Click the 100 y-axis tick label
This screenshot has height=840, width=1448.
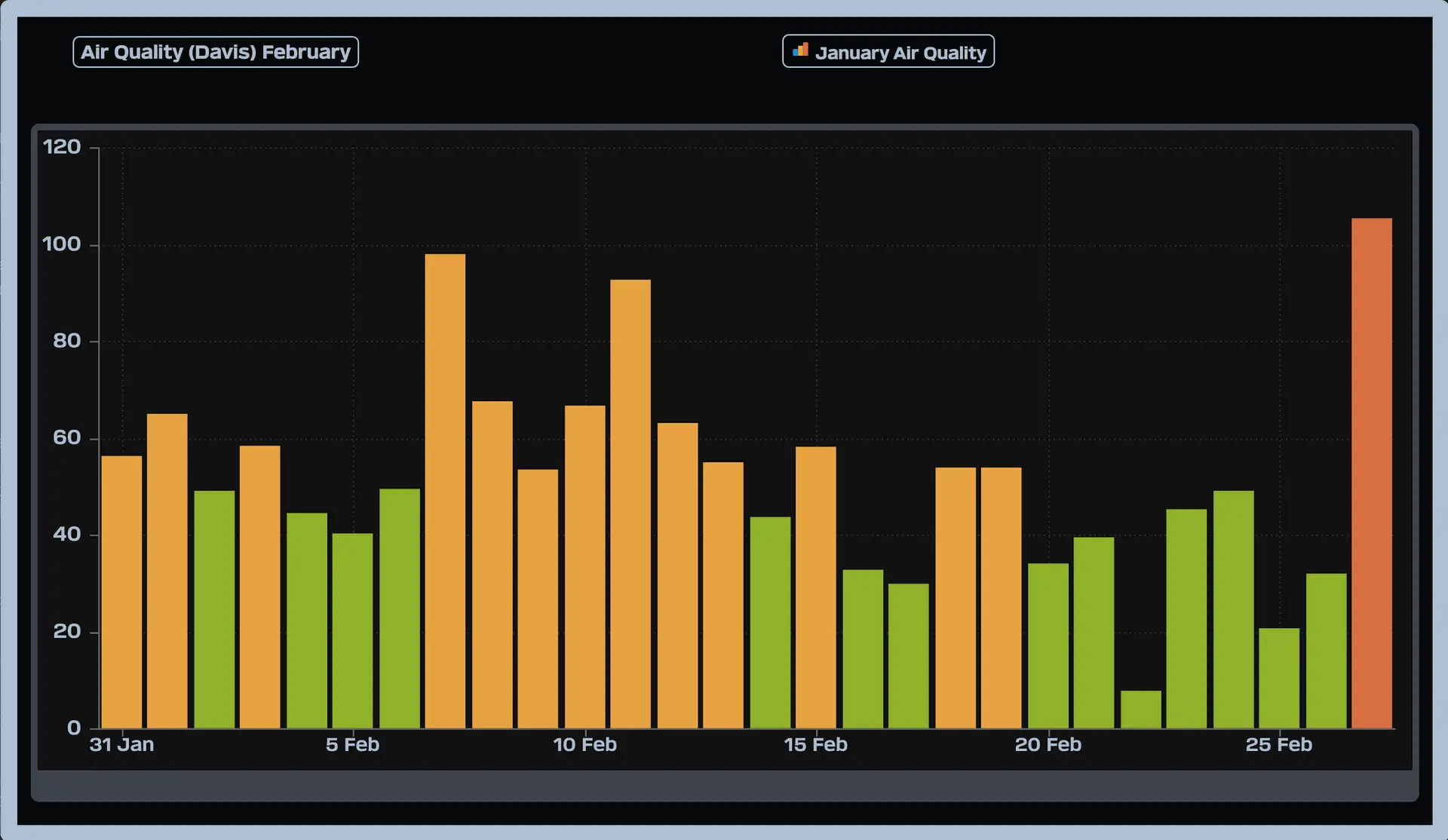pyautogui.click(x=62, y=244)
